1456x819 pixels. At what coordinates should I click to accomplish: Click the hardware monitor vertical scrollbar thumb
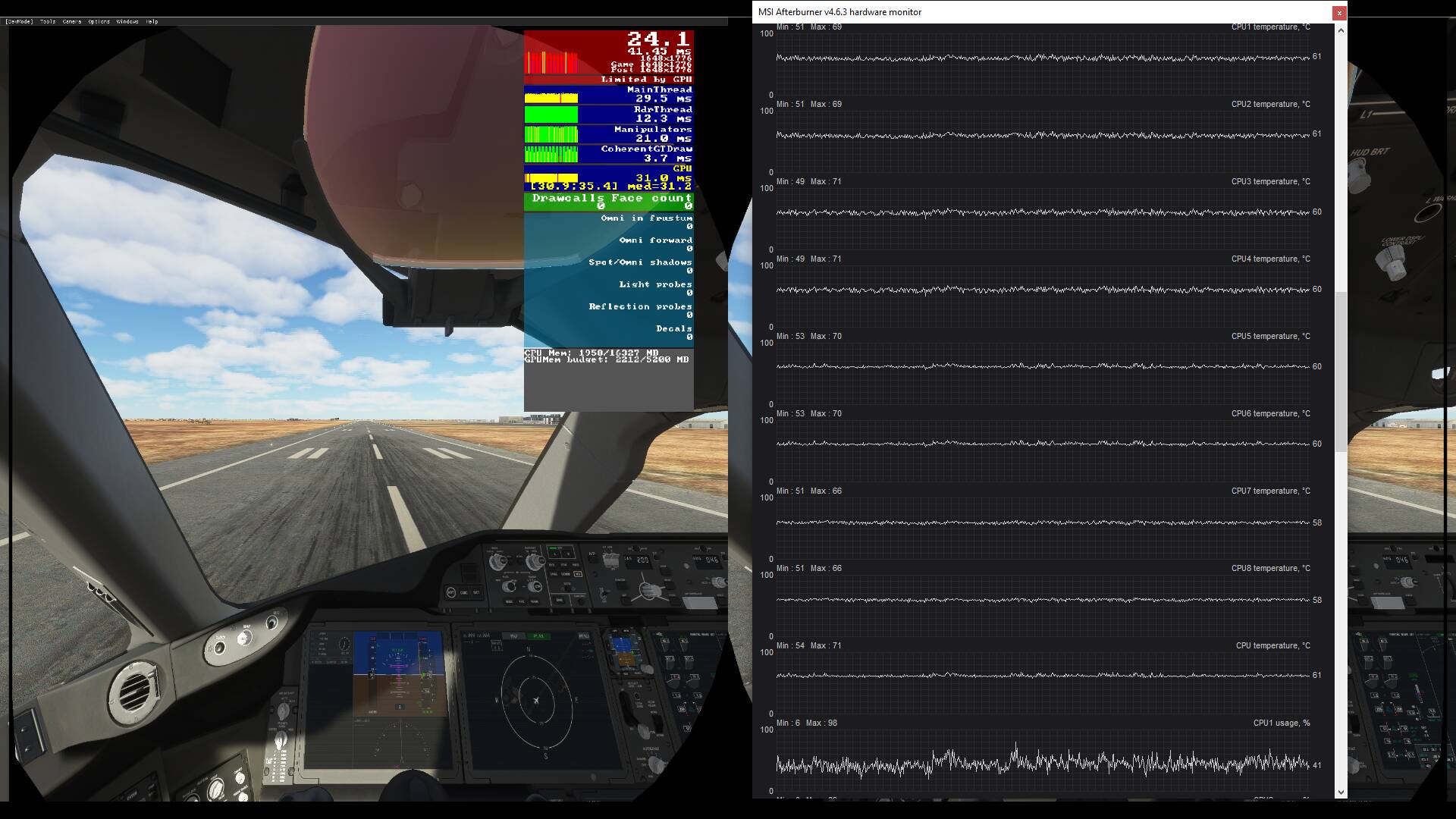point(1341,372)
